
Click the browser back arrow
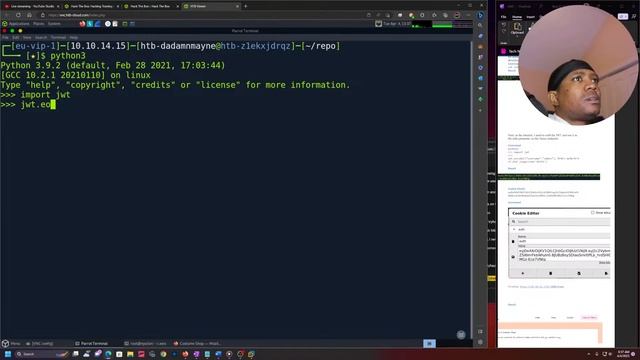click(x=7, y=15)
